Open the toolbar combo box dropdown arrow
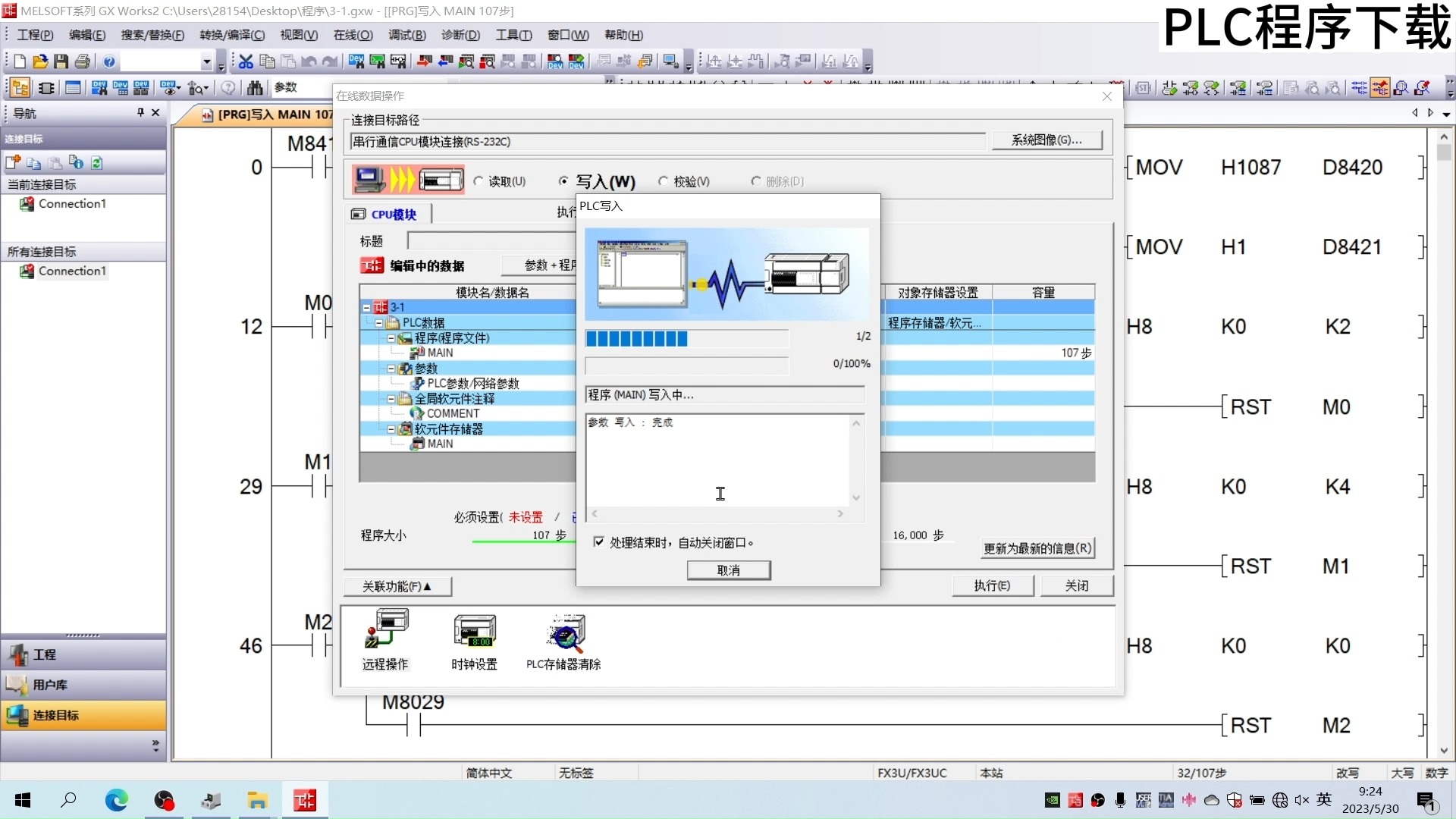Viewport: 1456px width, 819px height. [206, 61]
